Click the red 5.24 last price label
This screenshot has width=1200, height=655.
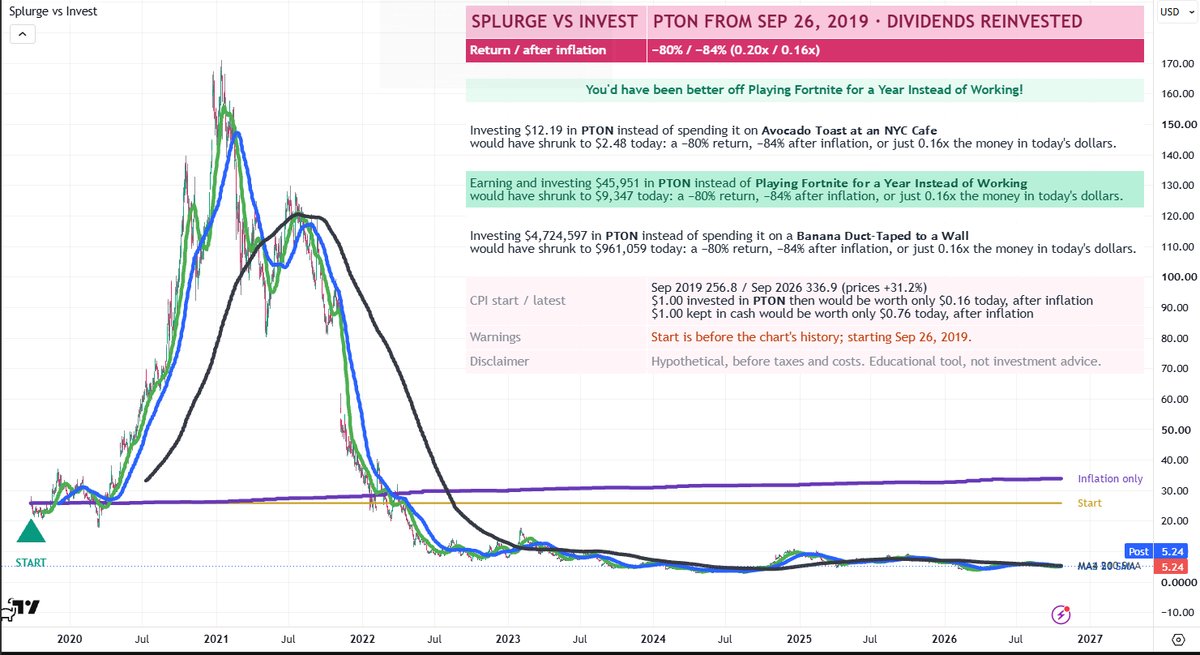(x=1170, y=566)
